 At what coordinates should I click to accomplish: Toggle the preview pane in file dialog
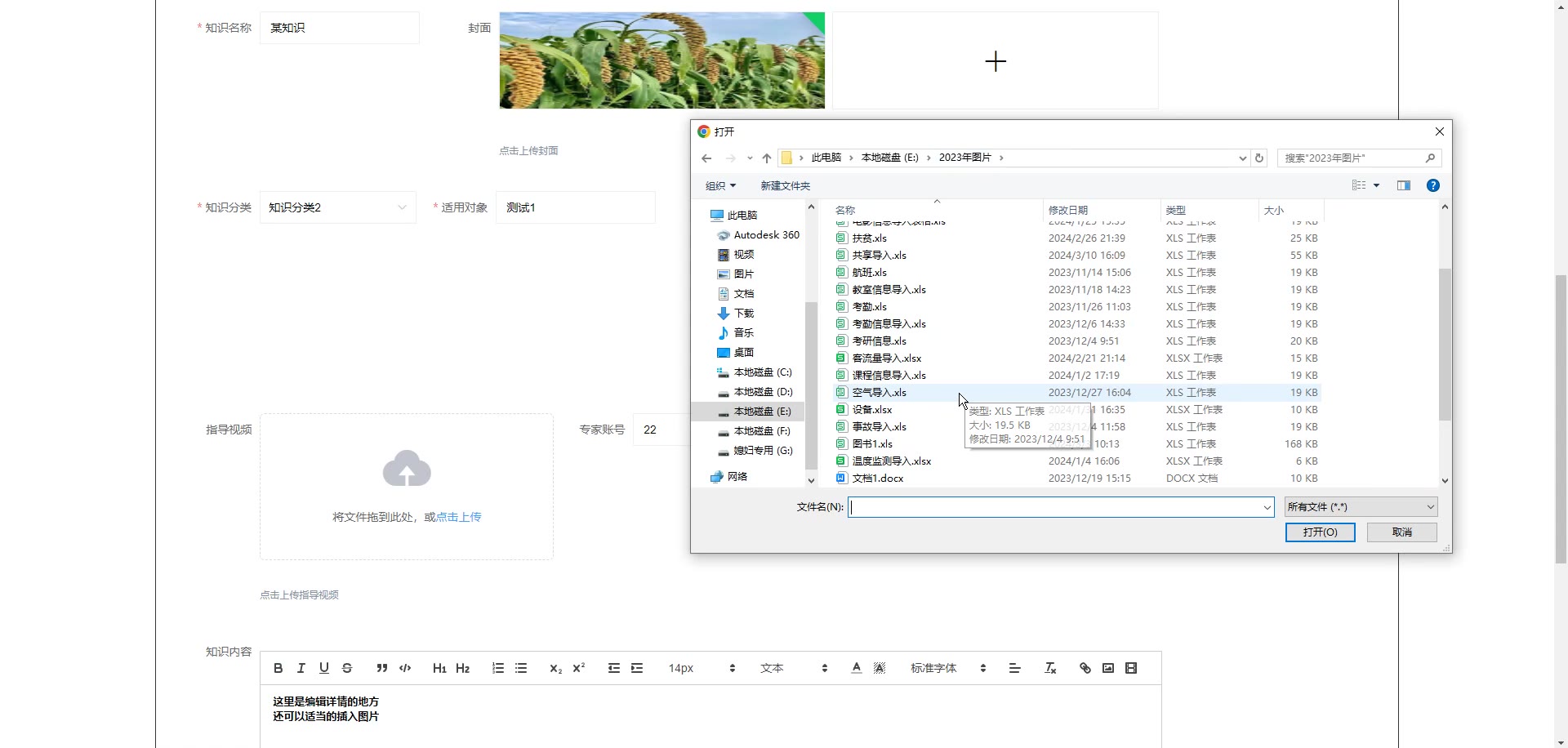tap(1404, 185)
